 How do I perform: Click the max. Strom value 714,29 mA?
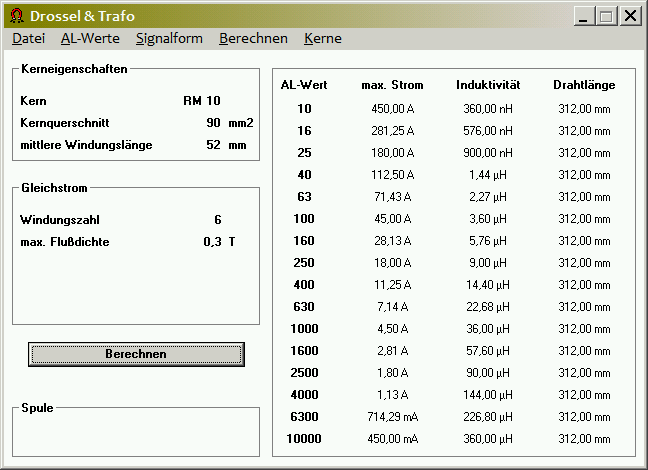coord(393,416)
